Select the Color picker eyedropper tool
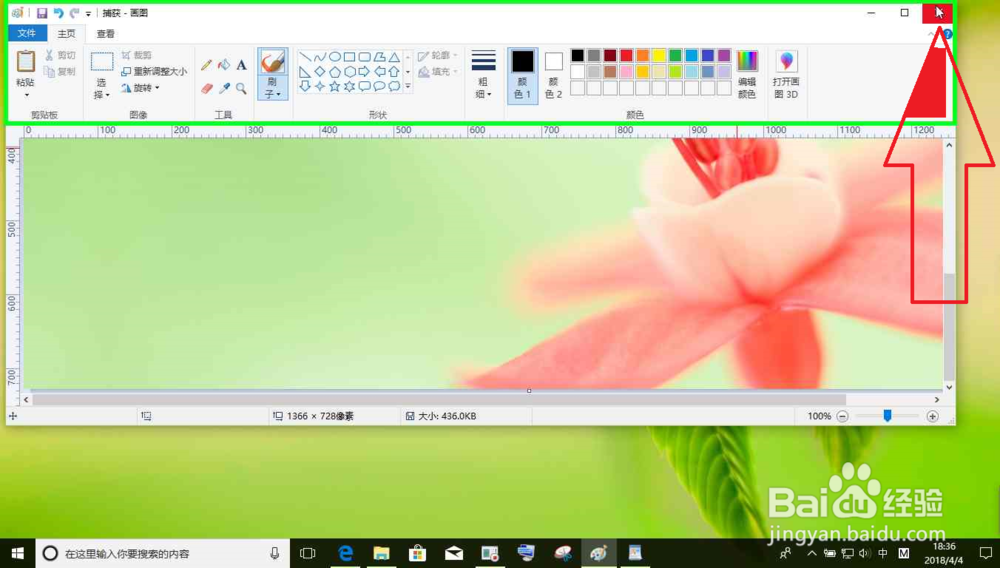Screen dimensions: 1000x568 coord(224,88)
